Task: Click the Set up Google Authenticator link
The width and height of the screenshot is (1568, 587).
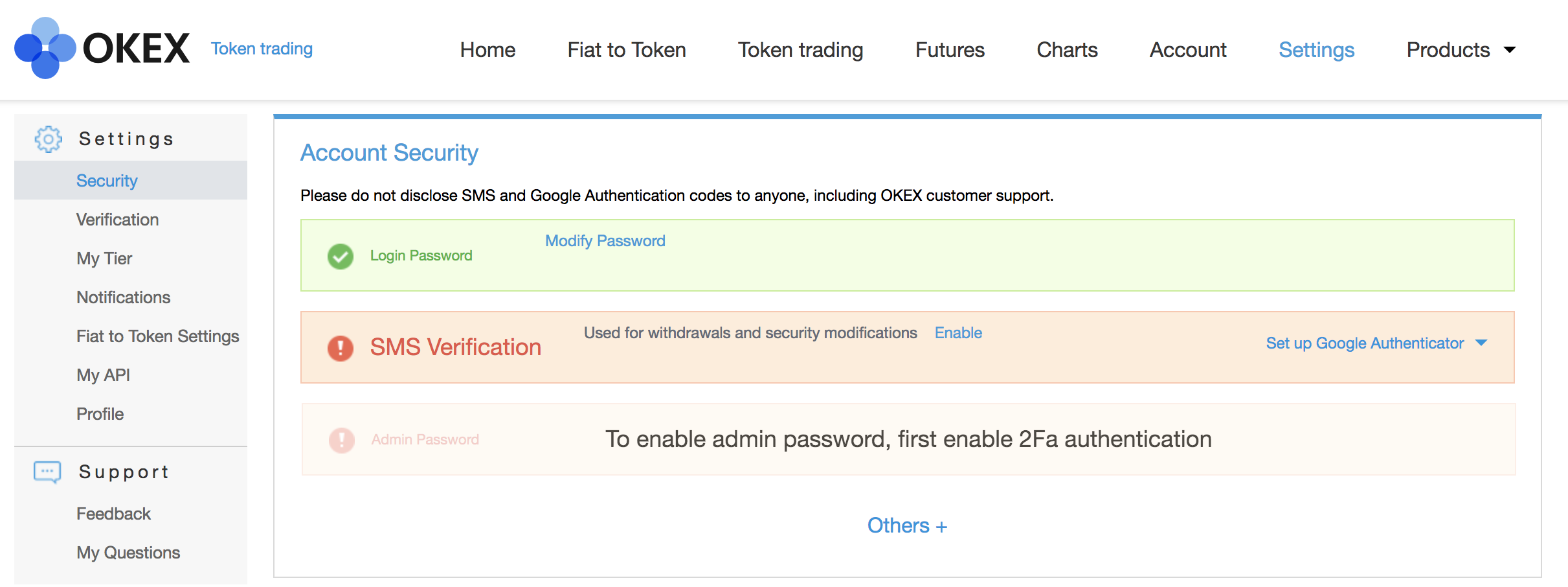Action: click(x=1365, y=343)
